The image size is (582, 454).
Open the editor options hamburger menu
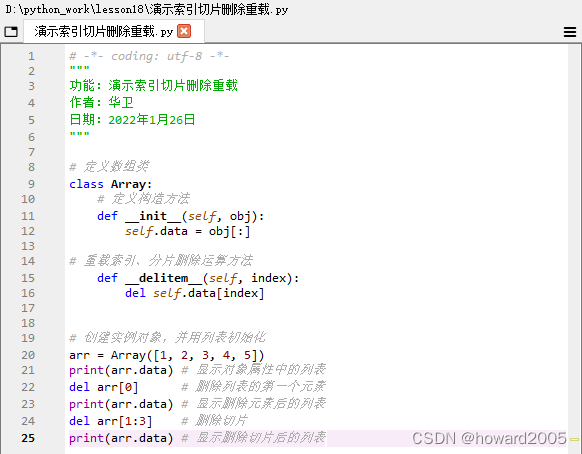pyautogui.click(x=570, y=32)
